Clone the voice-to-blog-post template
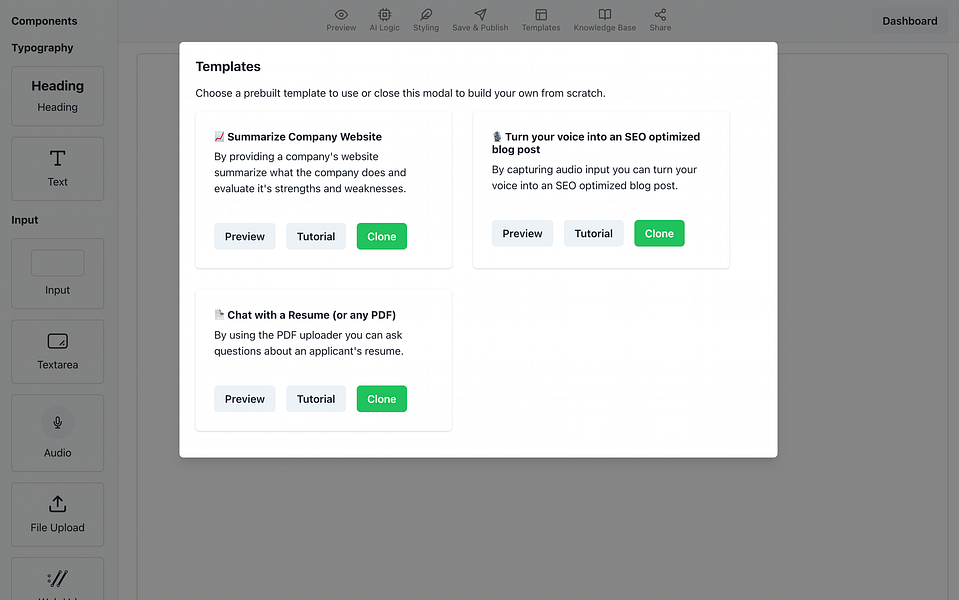 pos(659,232)
